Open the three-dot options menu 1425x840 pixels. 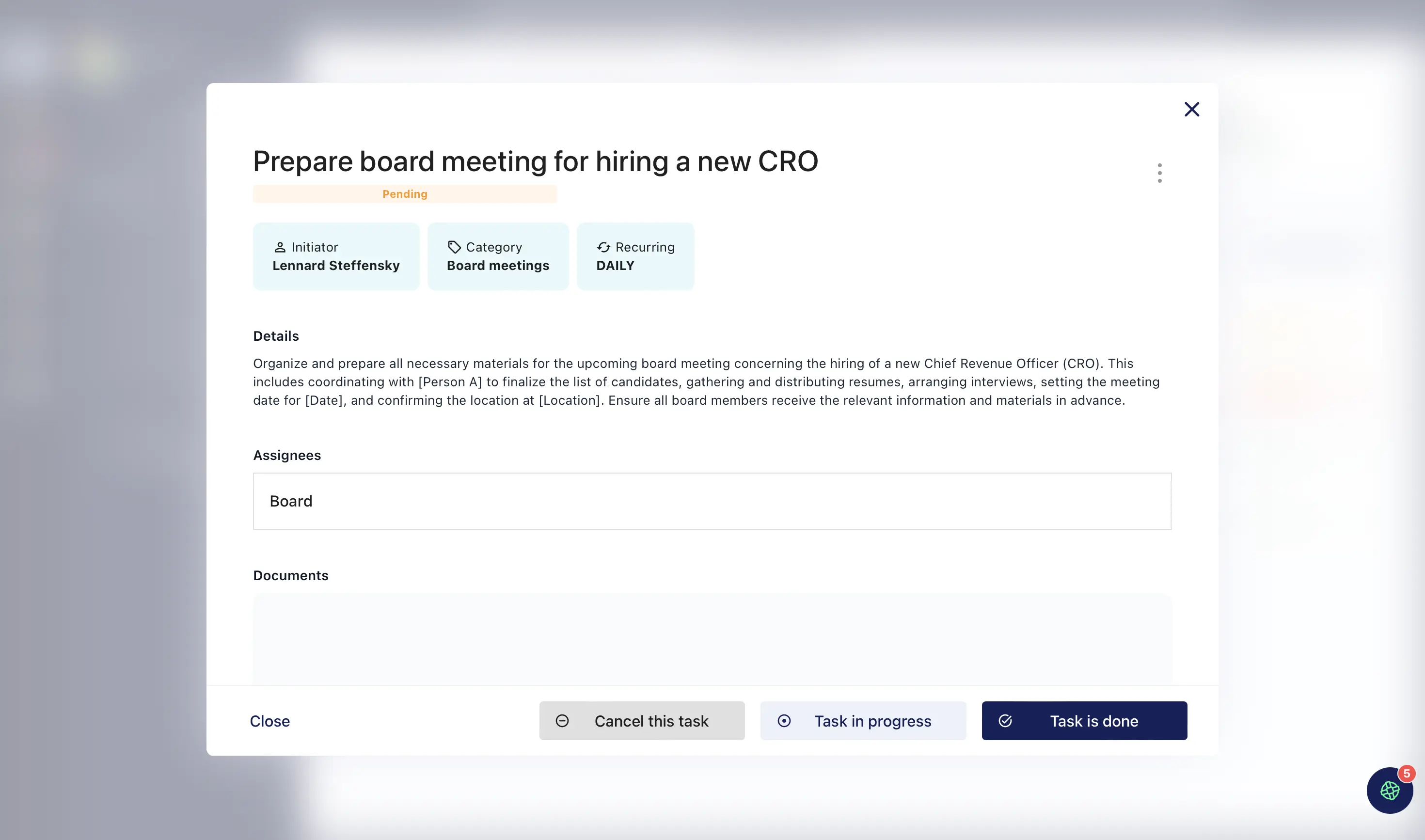tap(1159, 173)
